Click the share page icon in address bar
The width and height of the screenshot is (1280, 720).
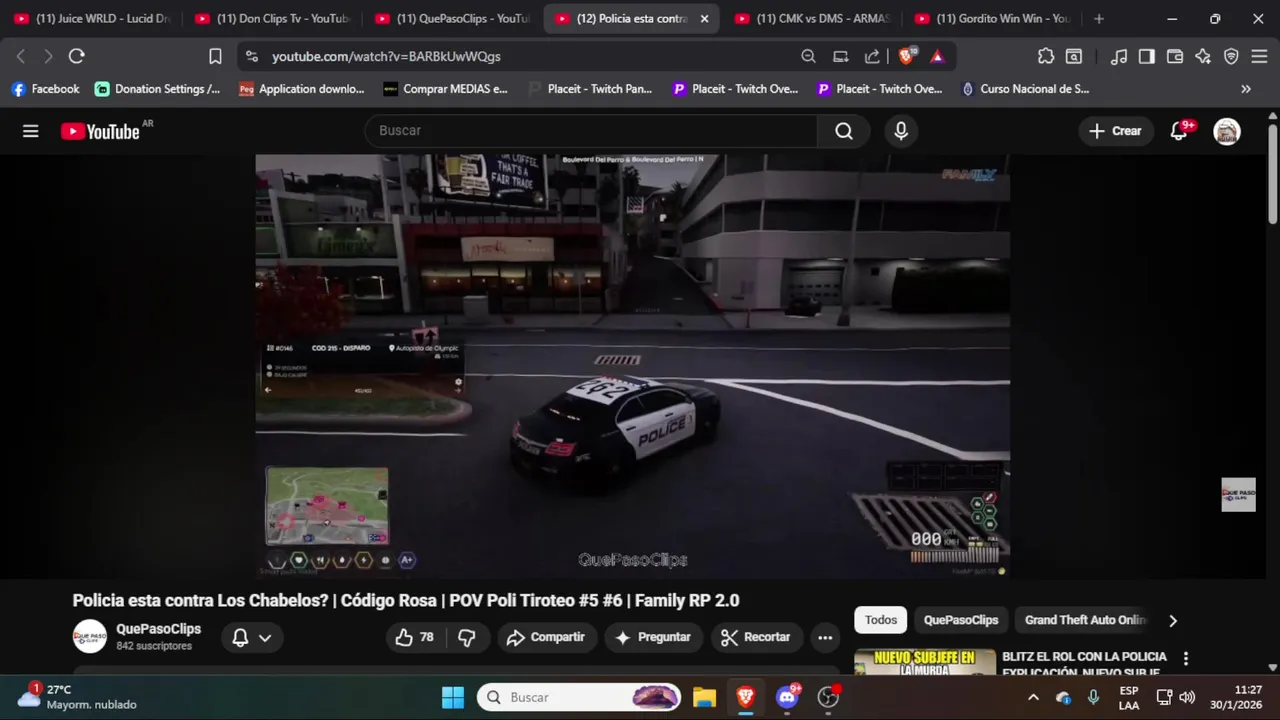872,57
